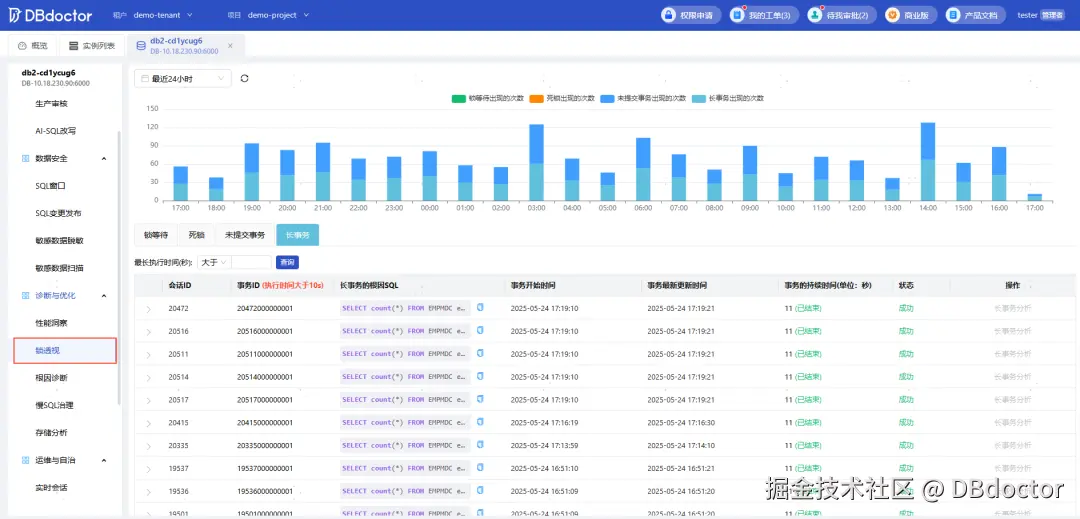This screenshot has width=1080, height=519.
Task: Switch to the 死锁 tab
Action: [x=196, y=235]
